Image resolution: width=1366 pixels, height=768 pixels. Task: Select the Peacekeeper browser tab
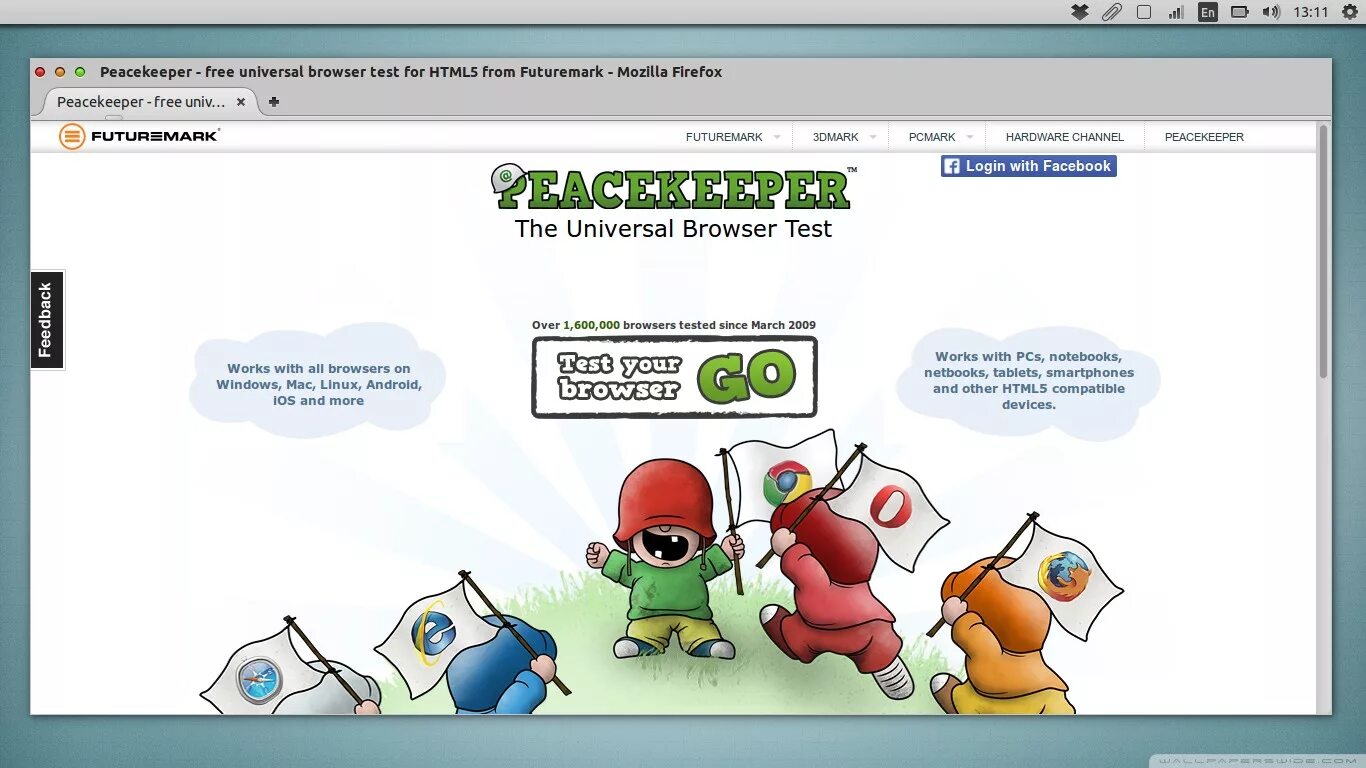point(150,102)
